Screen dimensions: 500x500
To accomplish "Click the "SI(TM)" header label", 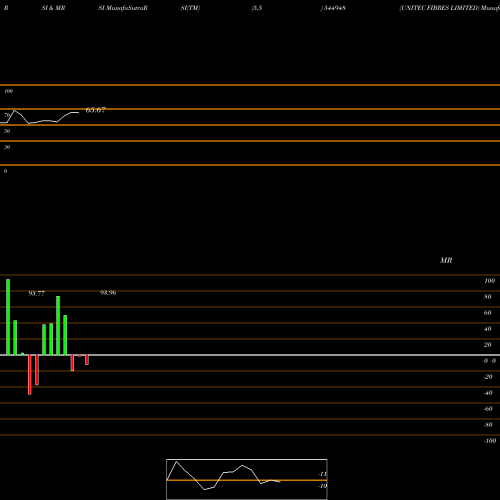I will point(190,8).
